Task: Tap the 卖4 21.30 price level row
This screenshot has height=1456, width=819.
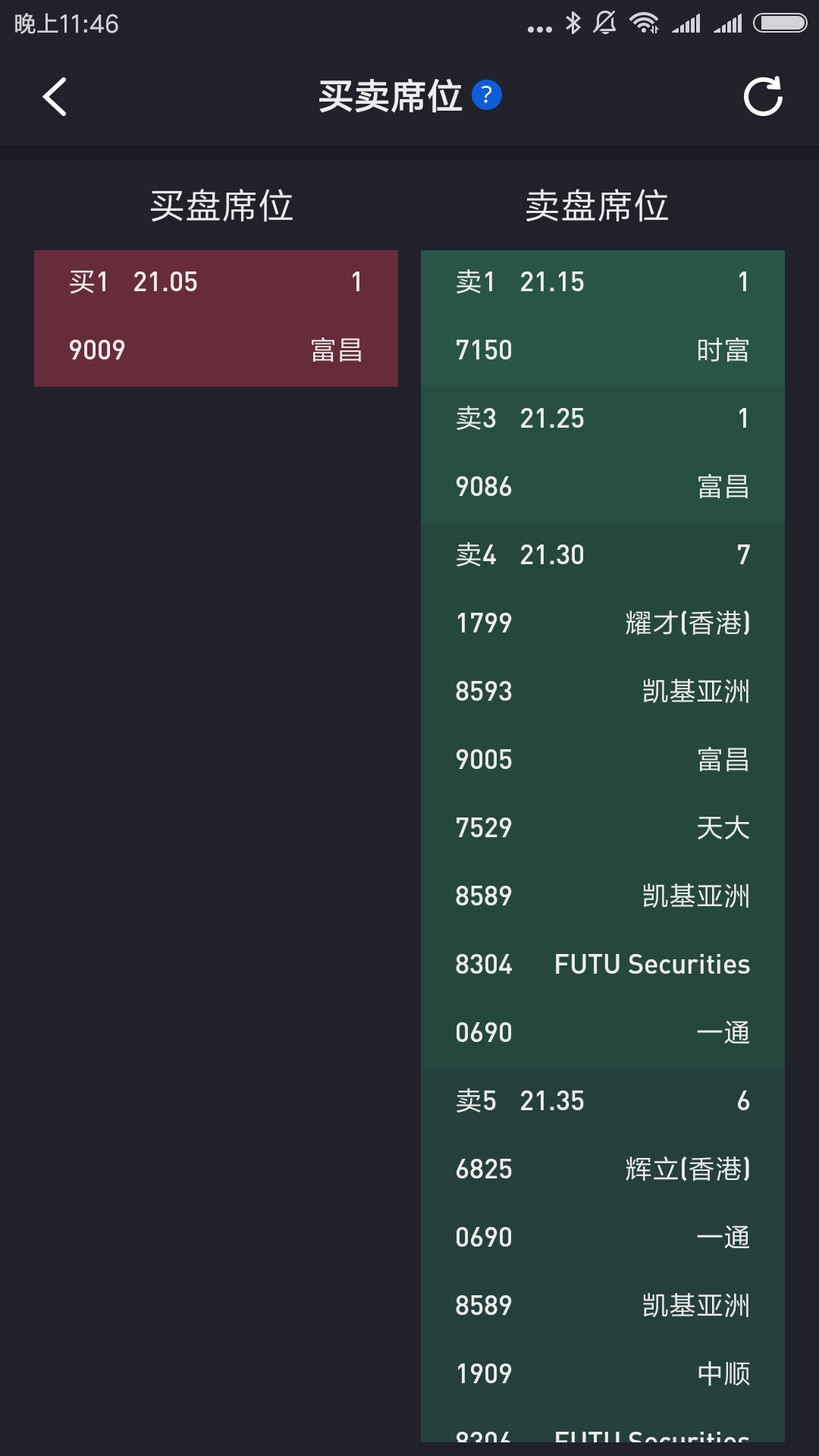Action: (x=603, y=555)
